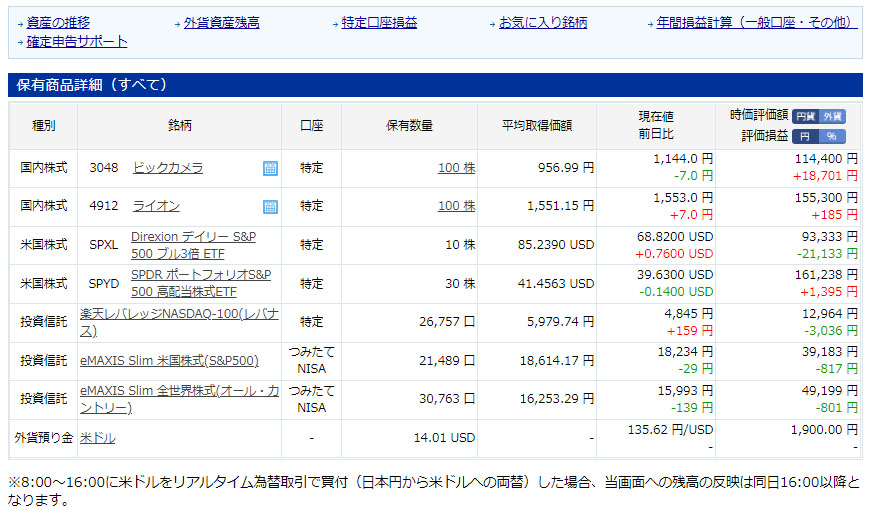Open 楽天レバレッジNASDAQ-100 fund details

point(179,321)
